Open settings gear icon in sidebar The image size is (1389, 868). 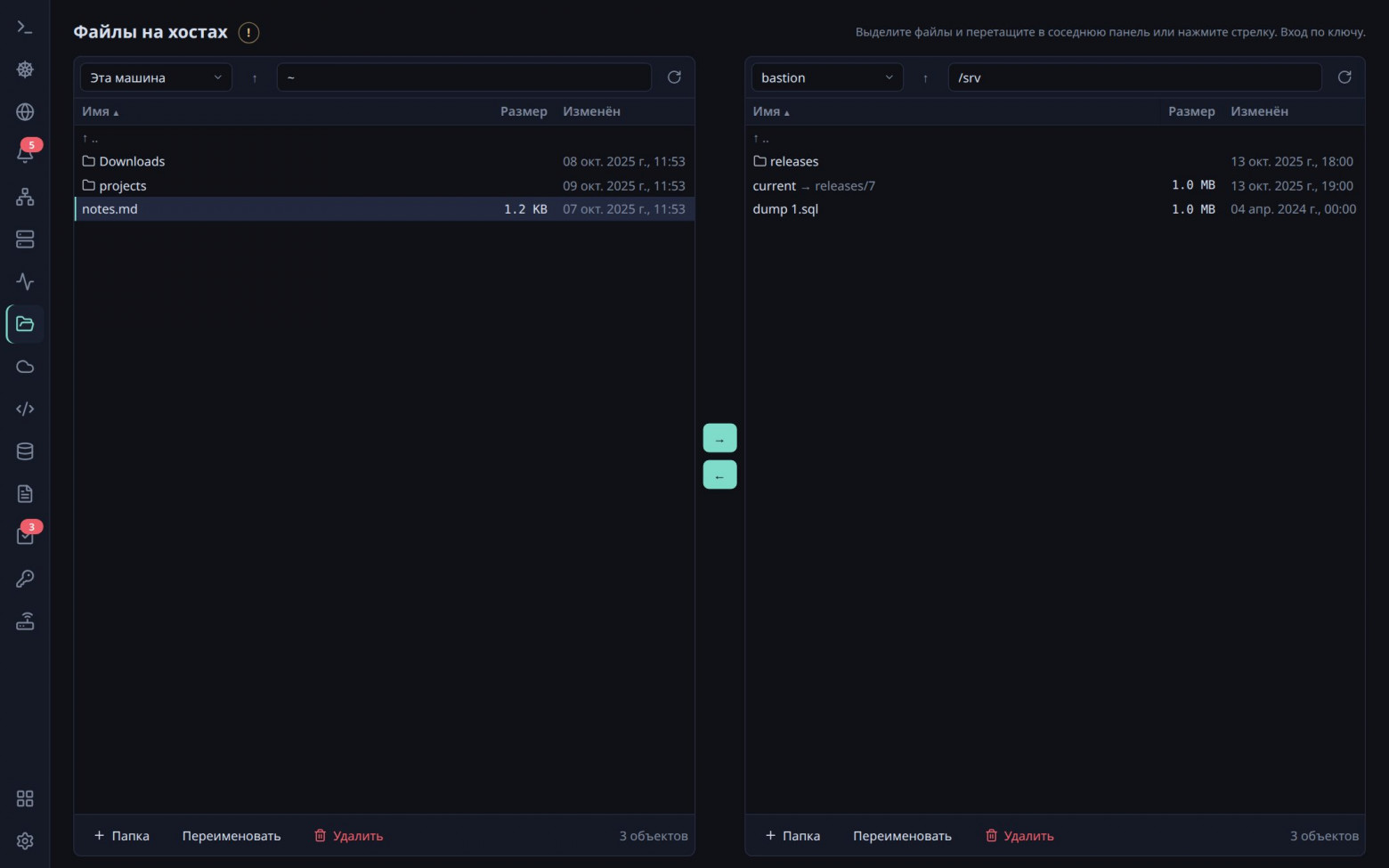25,841
